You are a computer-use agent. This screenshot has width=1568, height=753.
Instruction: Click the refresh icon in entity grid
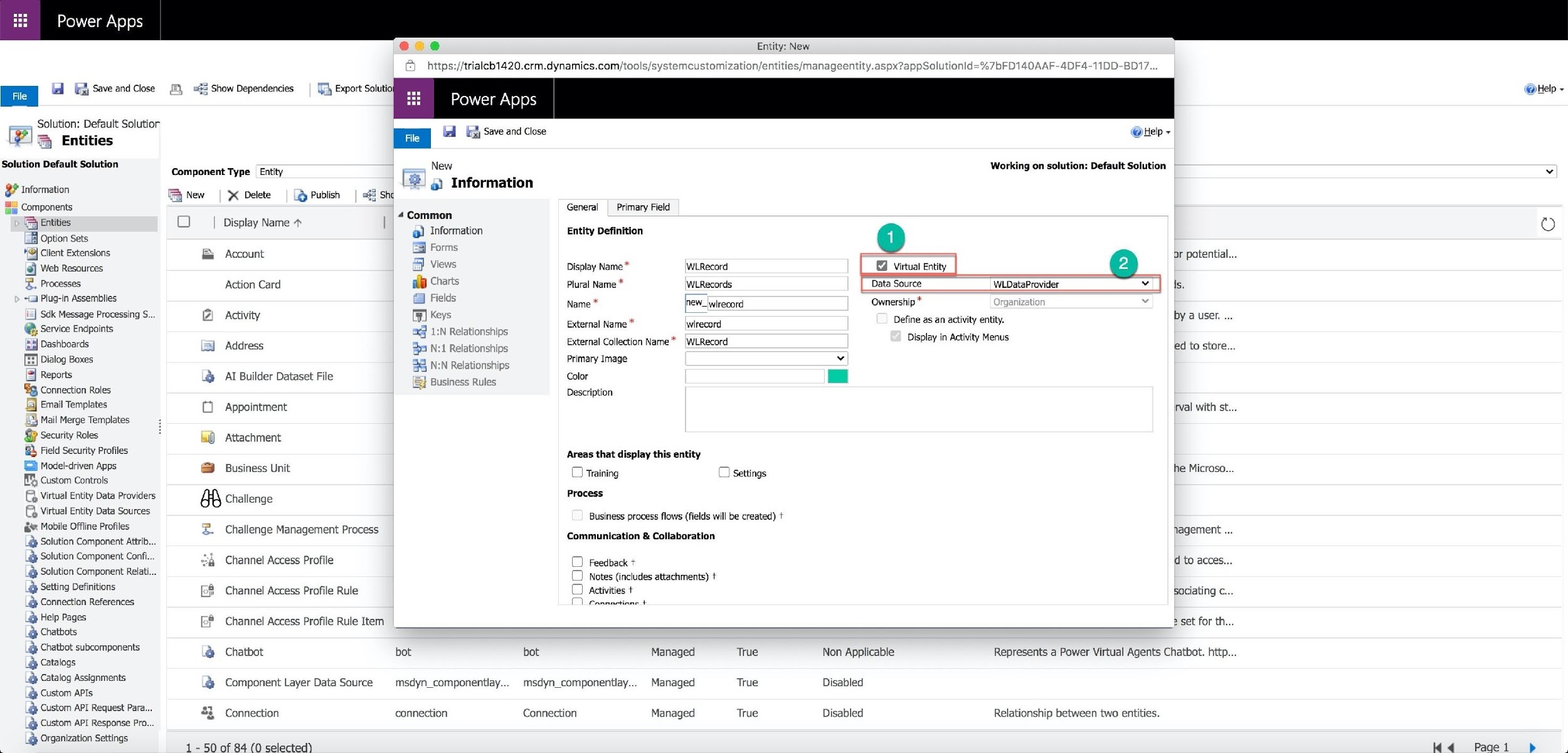click(x=1547, y=224)
